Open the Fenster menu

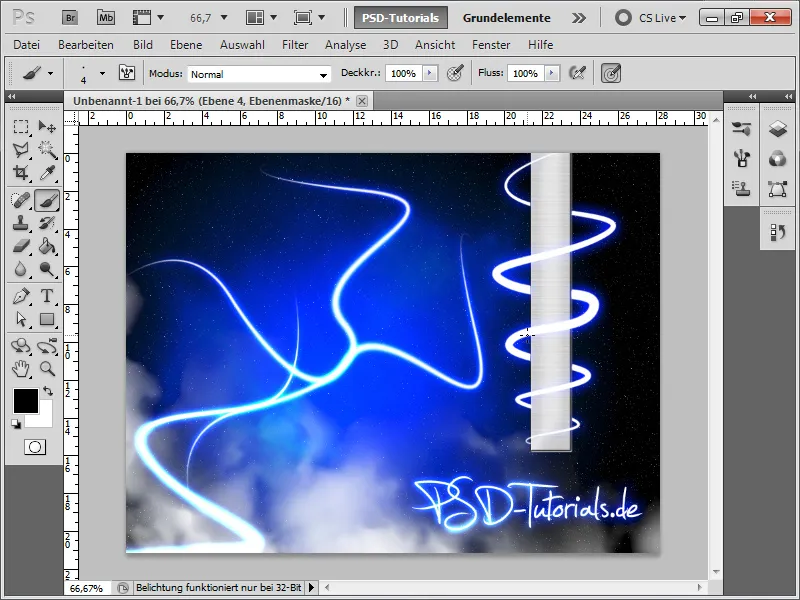click(x=491, y=45)
